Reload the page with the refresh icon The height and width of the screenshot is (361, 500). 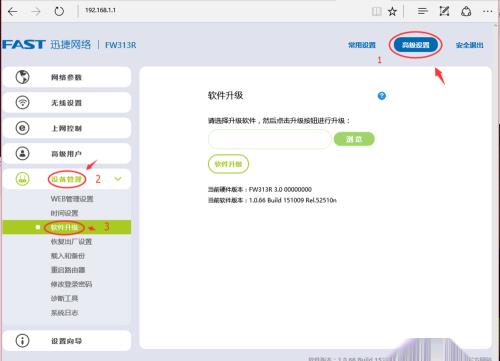59,11
